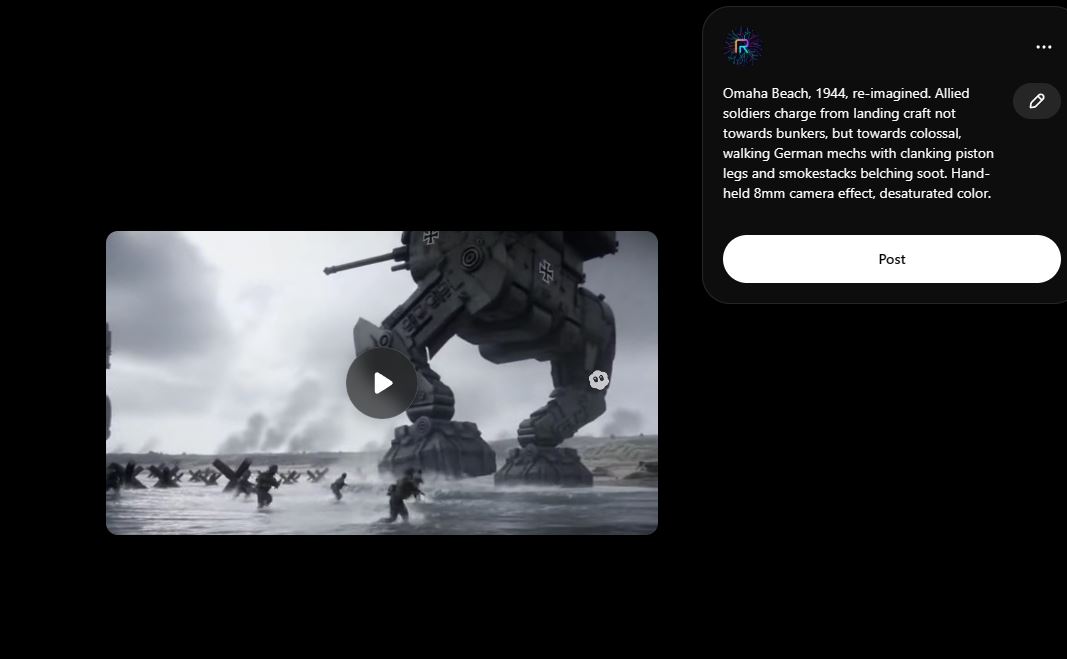Open the colorful R profile avatar
Image resolution: width=1067 pixels, height=659 pixels.
click(742, 47)
